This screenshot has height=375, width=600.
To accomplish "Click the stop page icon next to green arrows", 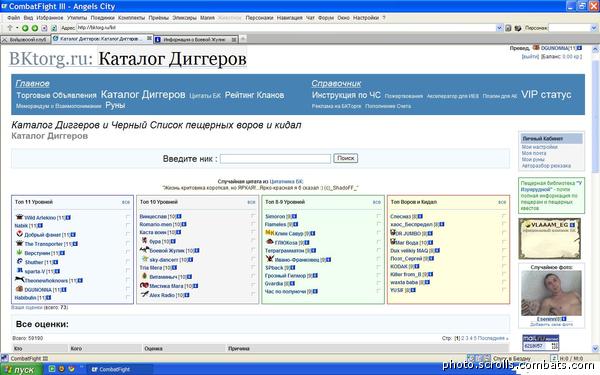I will (x=44, y=28).
